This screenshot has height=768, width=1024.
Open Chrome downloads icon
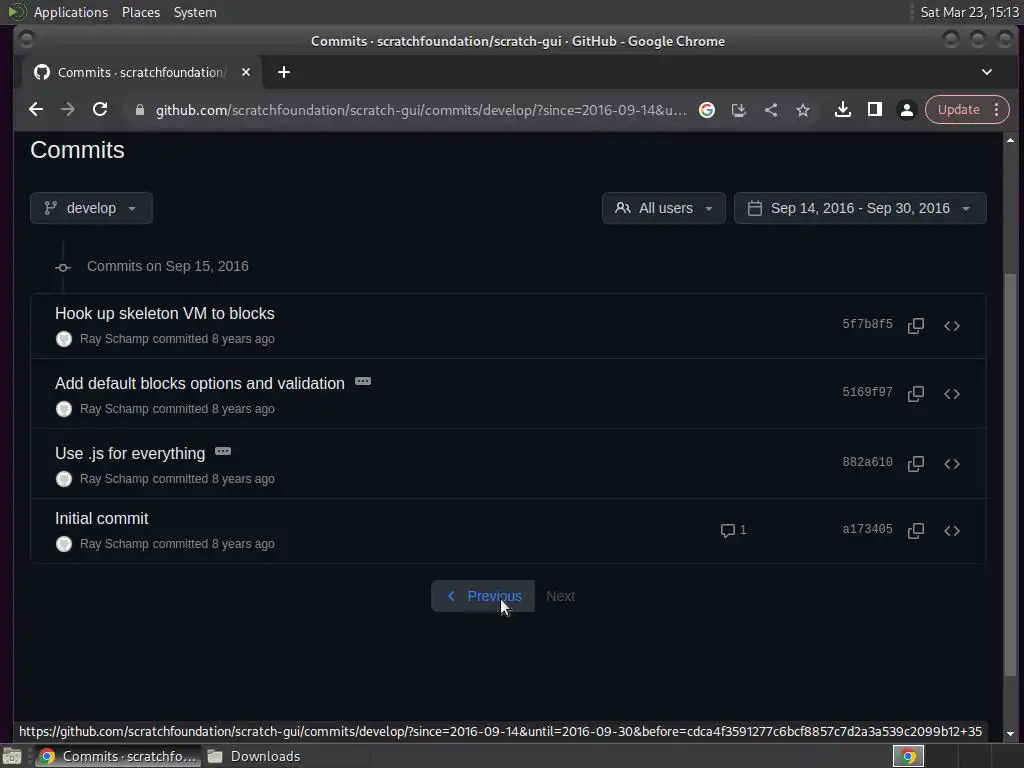(x=842, y=110)
